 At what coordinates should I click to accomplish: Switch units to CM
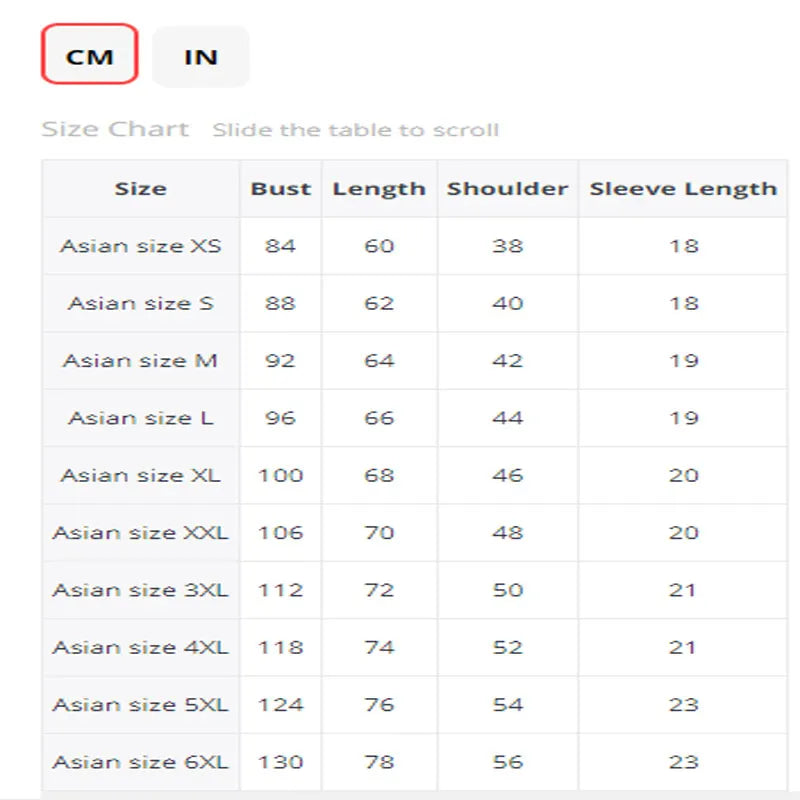tap(89, 56)
